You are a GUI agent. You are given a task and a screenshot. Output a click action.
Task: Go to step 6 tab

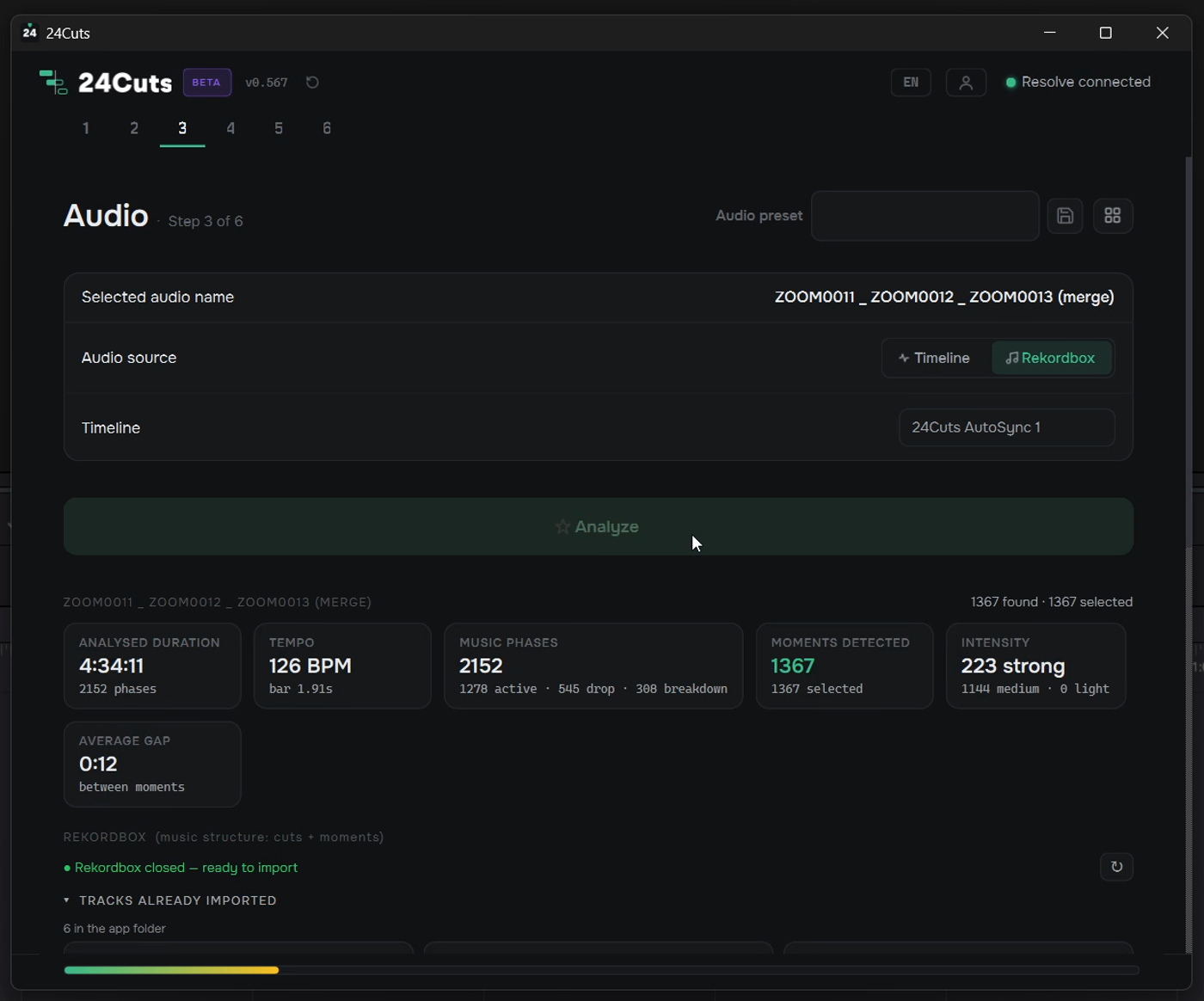click(x=327, y=128)
